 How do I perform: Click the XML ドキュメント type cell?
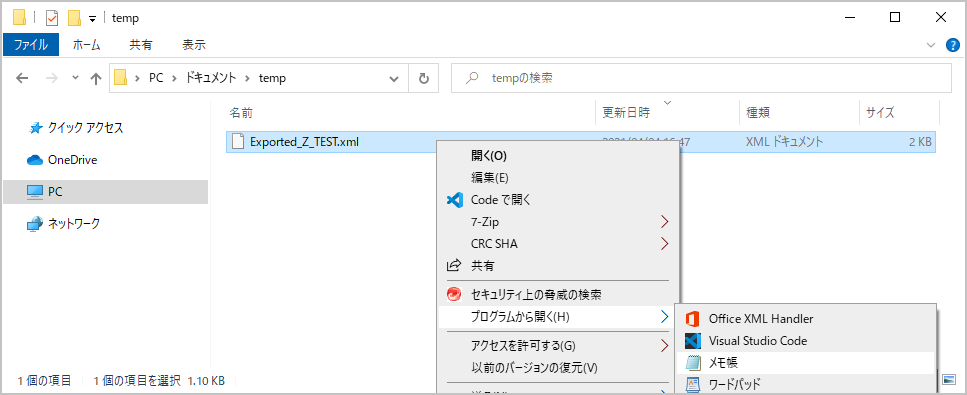click(784, 142)
